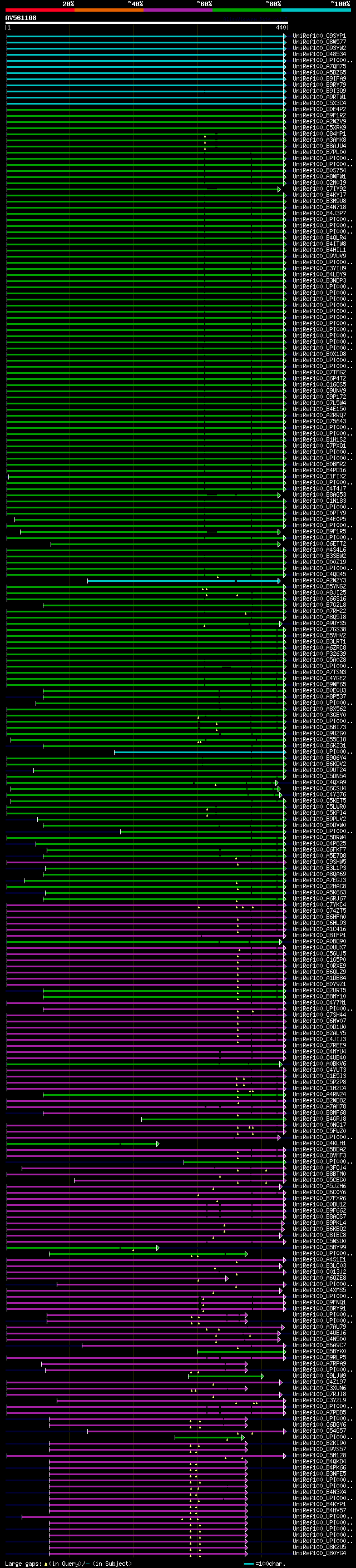Select hit label UniRef100_Q9UT24
This screenshot has height=1568, width=356.
(319, 770)
